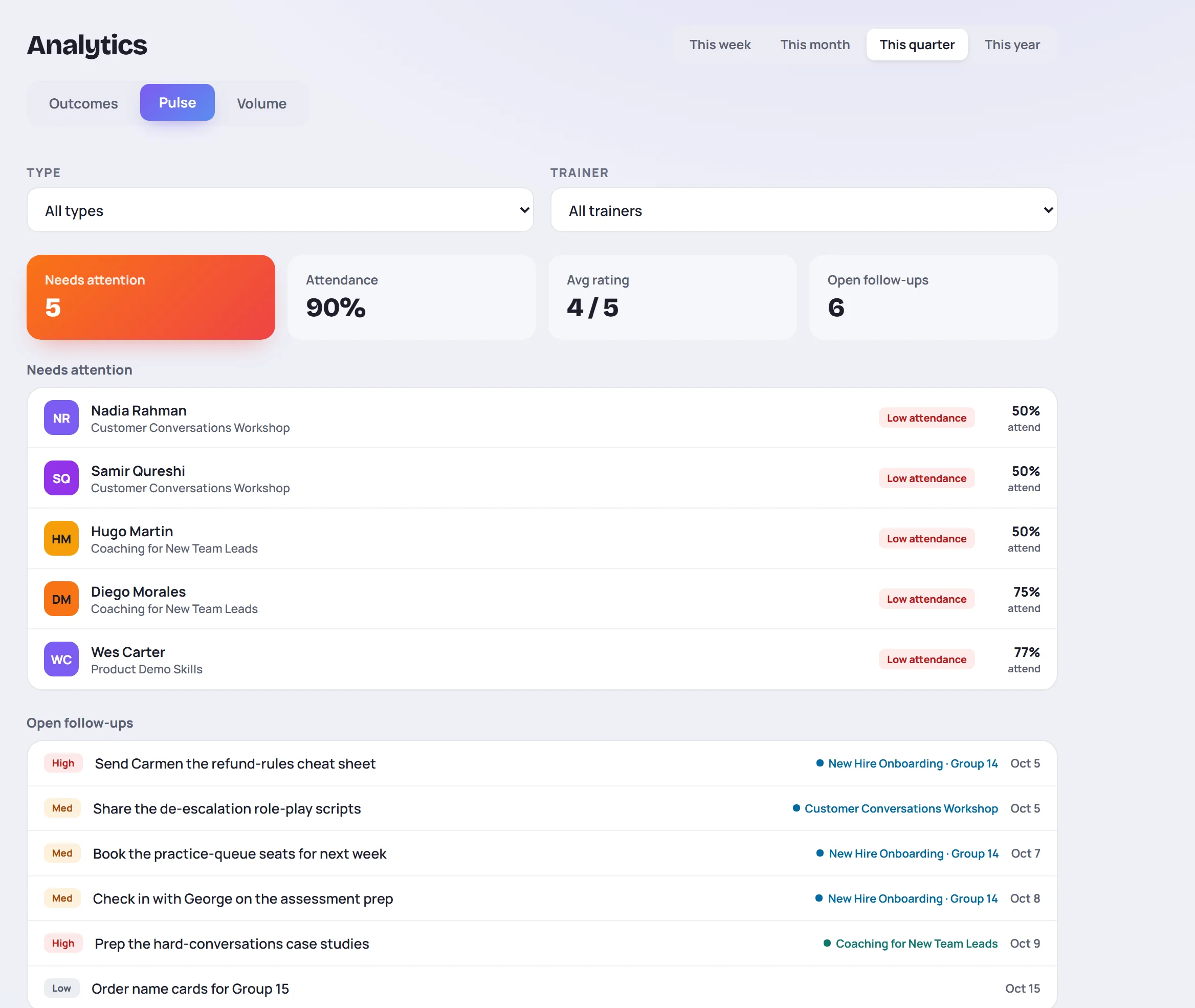Click the Oct 15 due date
Screen dimensions: 1195x1008
pyautogui.click(x=1023, y=989)
